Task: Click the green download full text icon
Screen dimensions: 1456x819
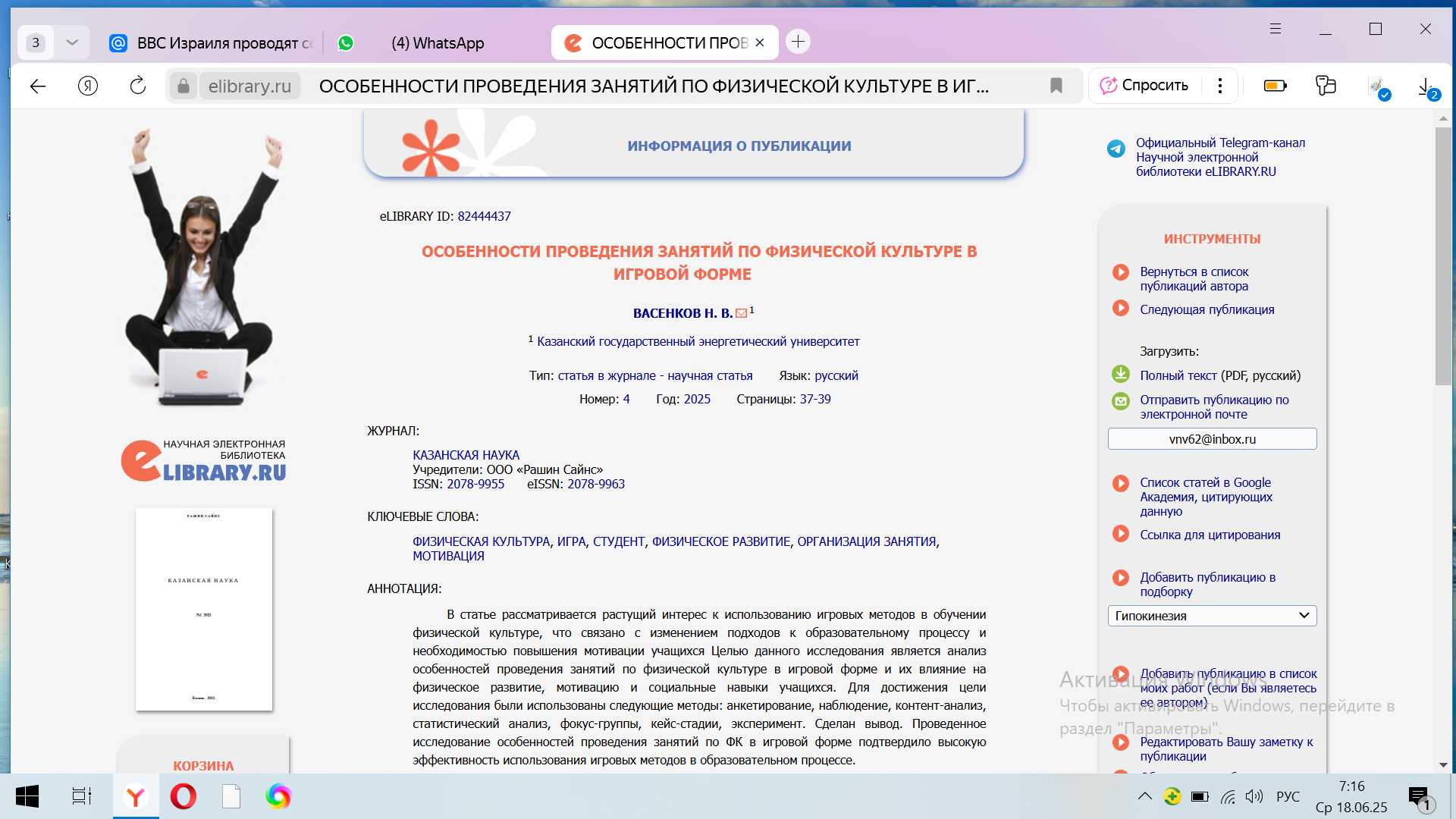Action: (x=1120, y=375)
